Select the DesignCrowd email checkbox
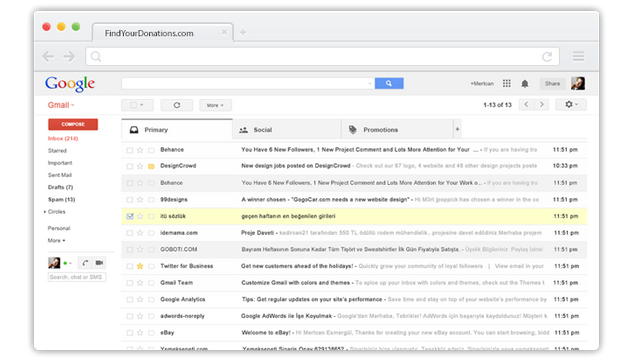The image size is (640, 360). coord(130,166)
